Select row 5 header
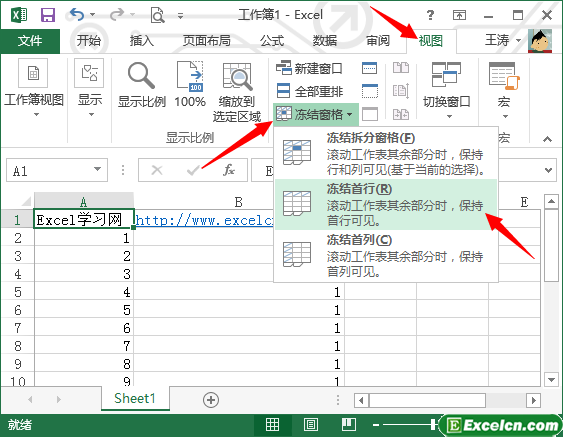The height and width of the screenshot is (437, 563). (x=18, y=292)
